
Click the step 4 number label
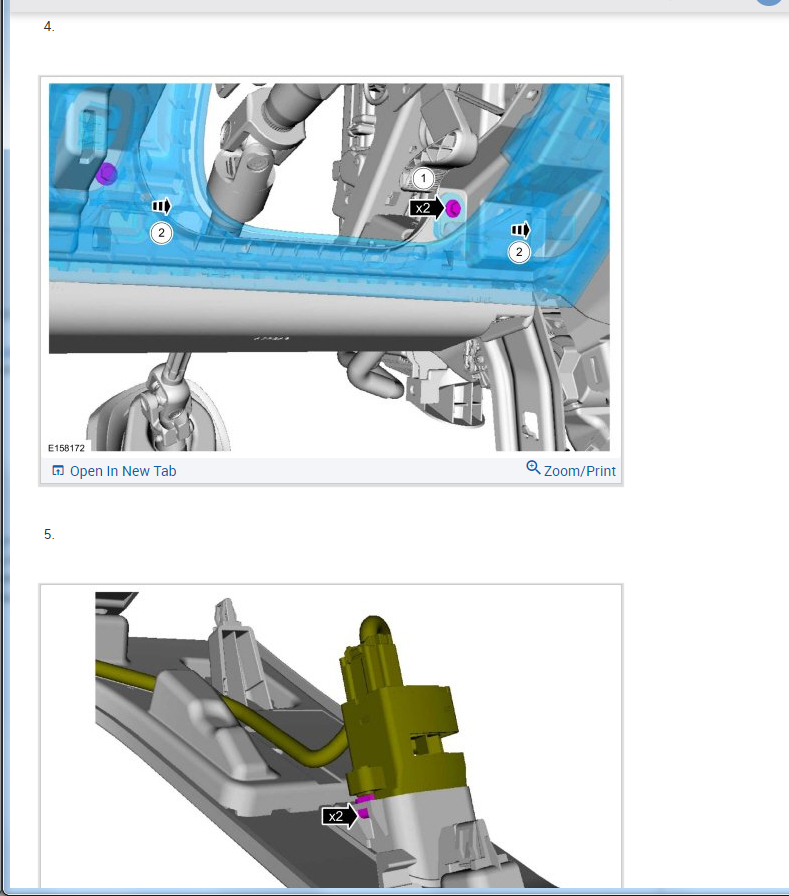tap(49, 27)
